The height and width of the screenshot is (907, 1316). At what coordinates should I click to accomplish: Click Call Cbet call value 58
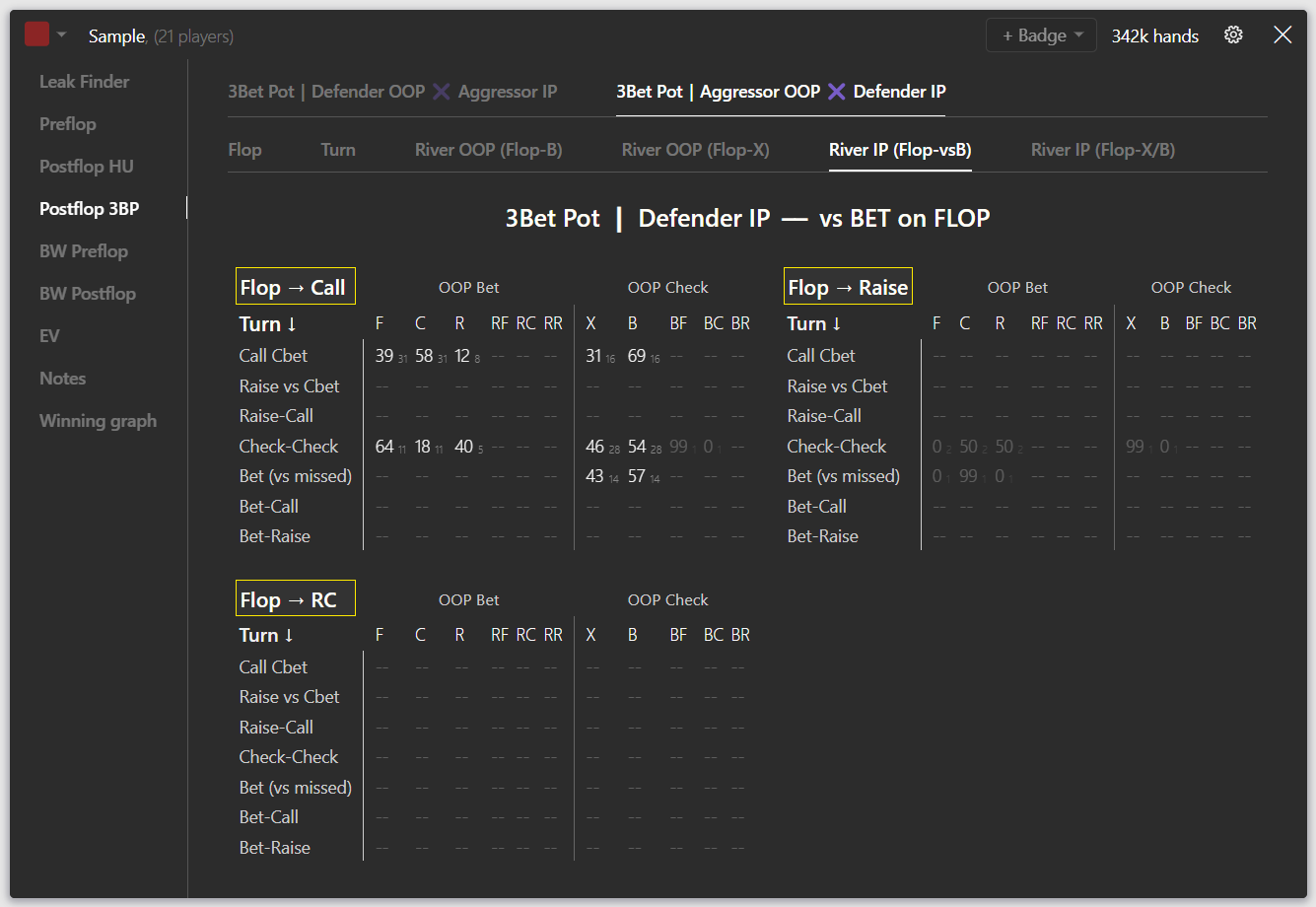(424, 356)
